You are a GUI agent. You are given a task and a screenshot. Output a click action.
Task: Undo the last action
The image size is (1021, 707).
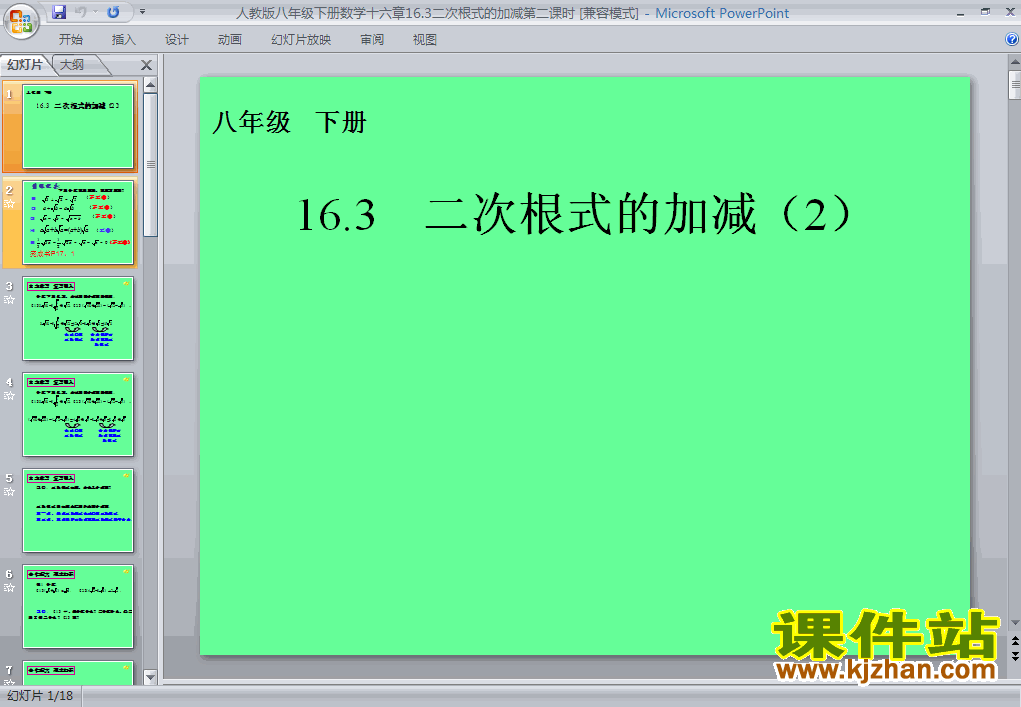81,12
